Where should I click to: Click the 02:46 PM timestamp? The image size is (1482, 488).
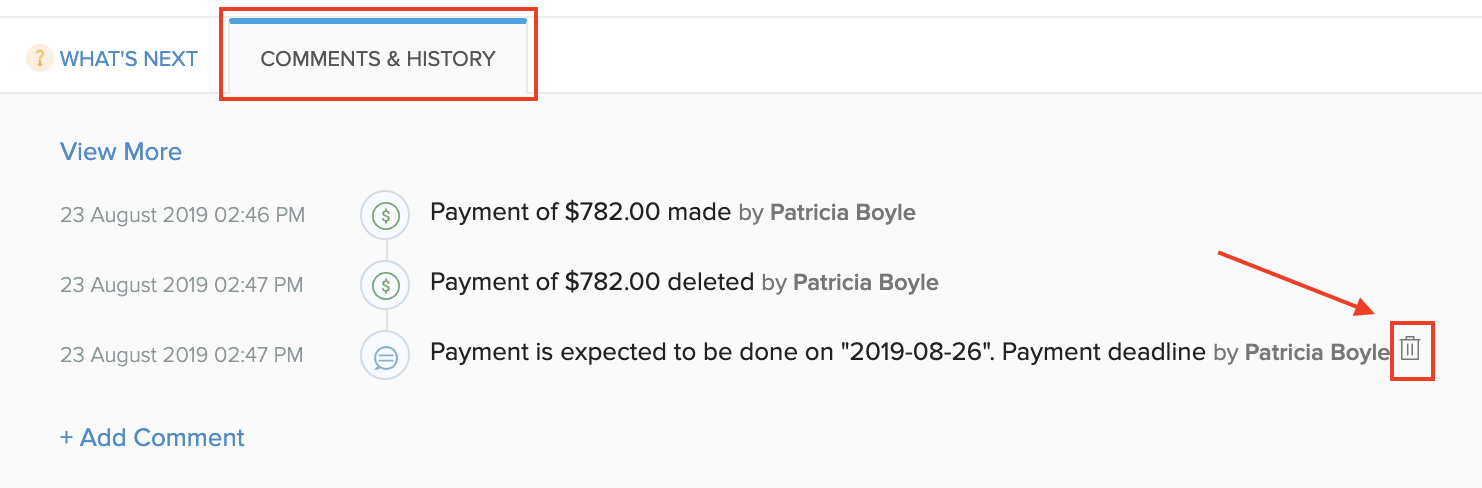(x=182, y=214)
